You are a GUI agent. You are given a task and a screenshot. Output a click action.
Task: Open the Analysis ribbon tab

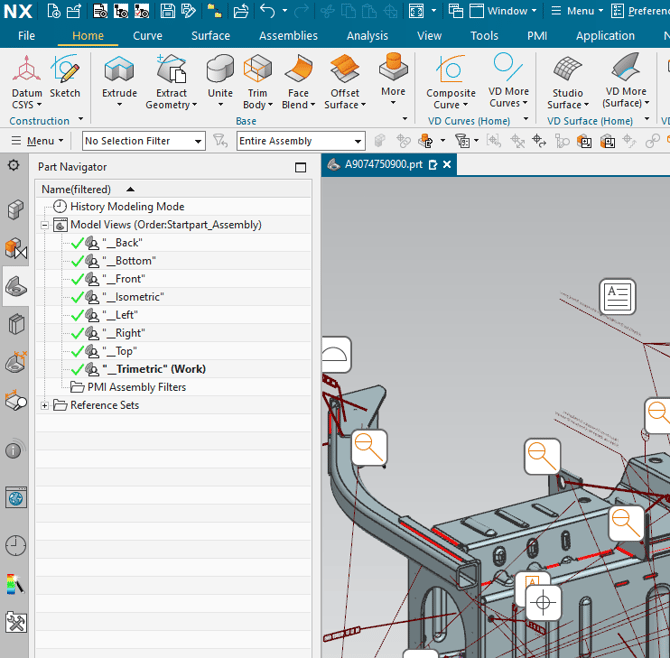pos(367,36)
